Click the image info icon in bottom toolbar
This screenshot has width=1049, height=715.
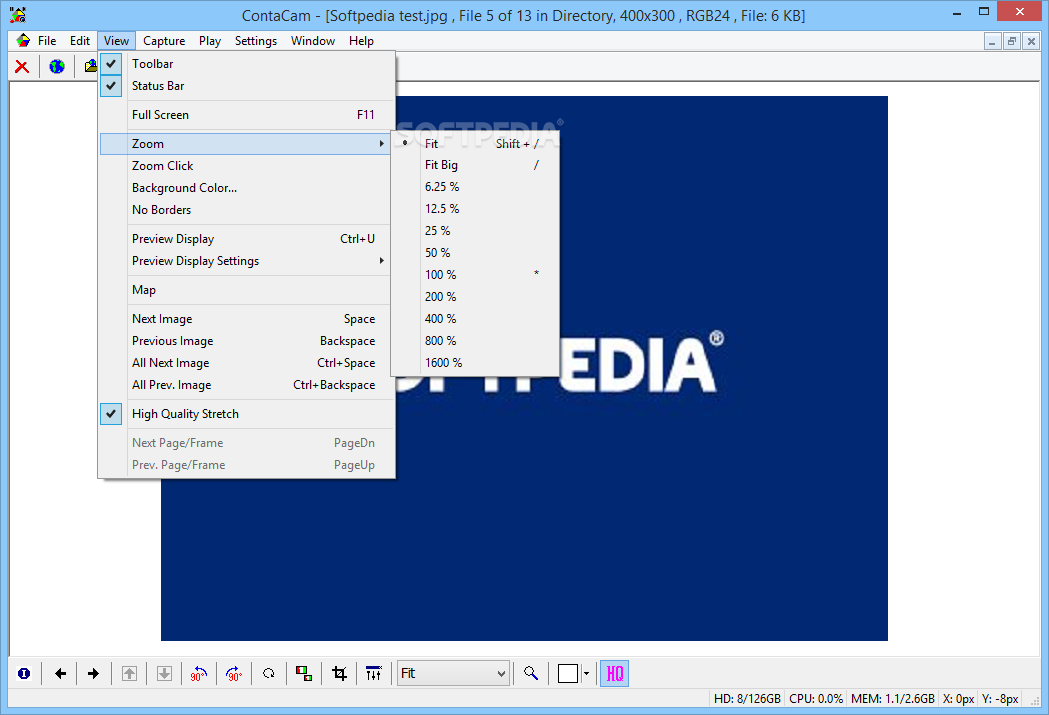pos(24,674)
